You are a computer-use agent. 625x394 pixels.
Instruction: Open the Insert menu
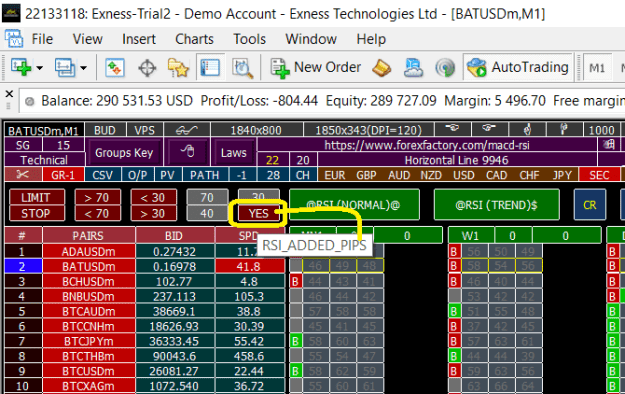[139, 39]
